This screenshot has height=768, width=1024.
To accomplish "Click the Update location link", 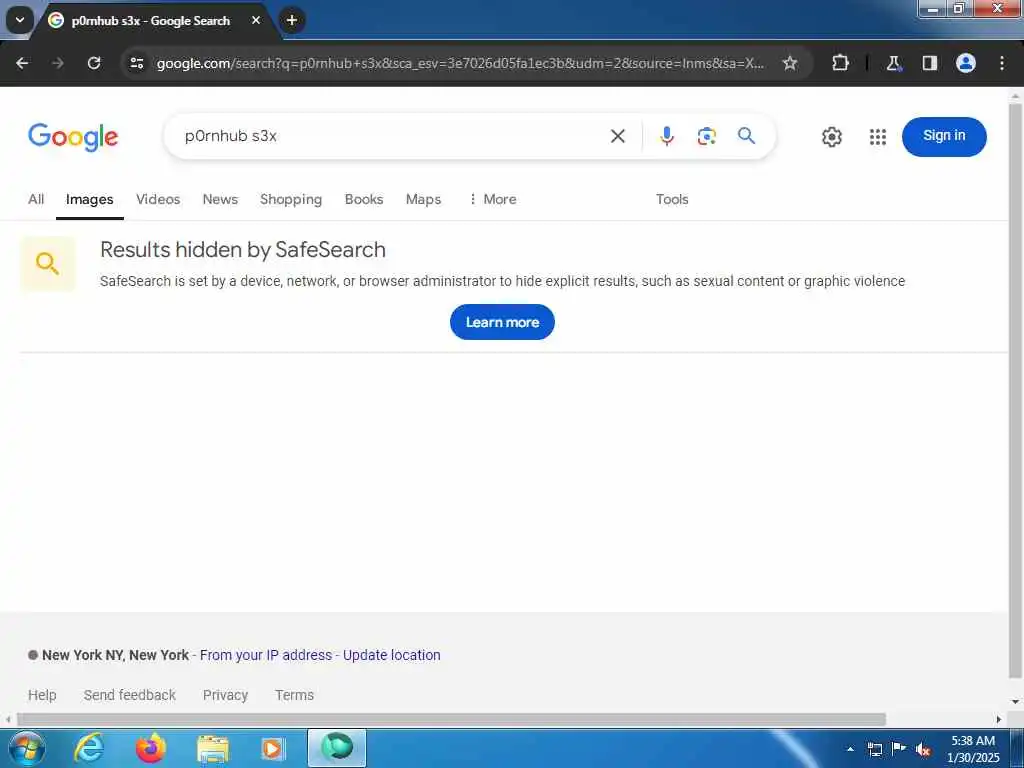I will tap(392, 655).
